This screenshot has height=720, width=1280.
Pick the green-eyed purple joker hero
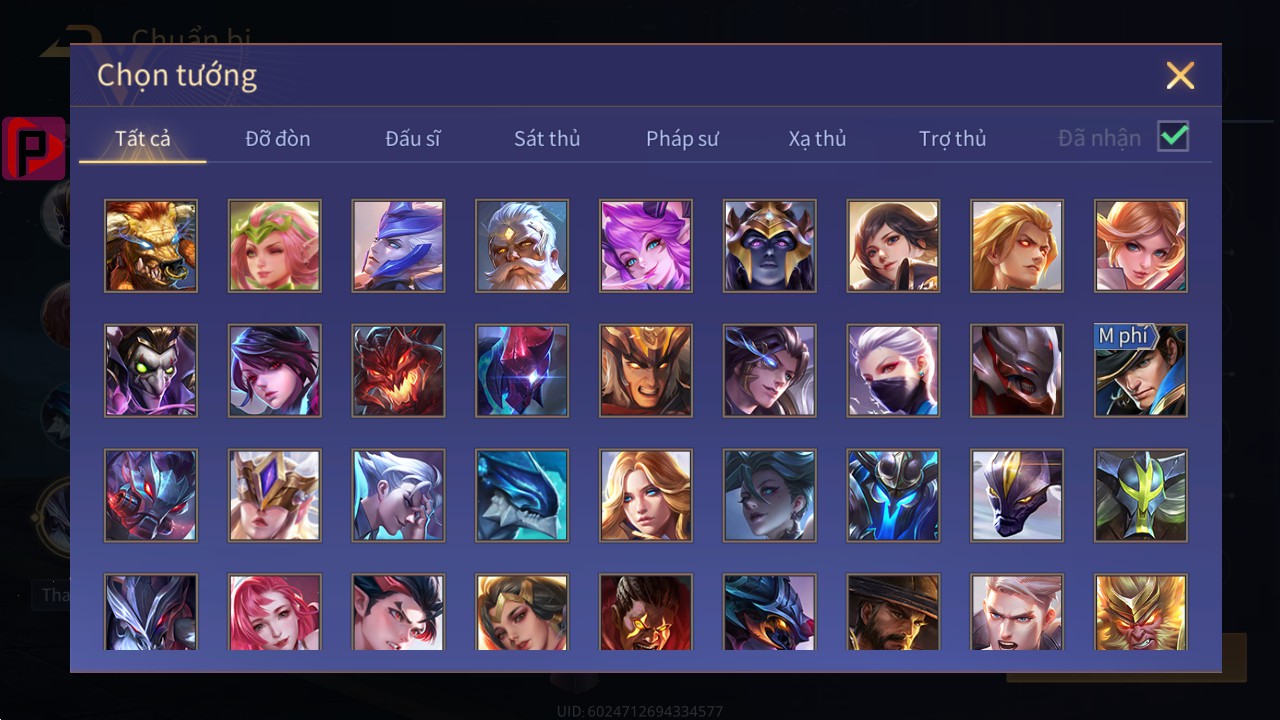click(151, 370)
